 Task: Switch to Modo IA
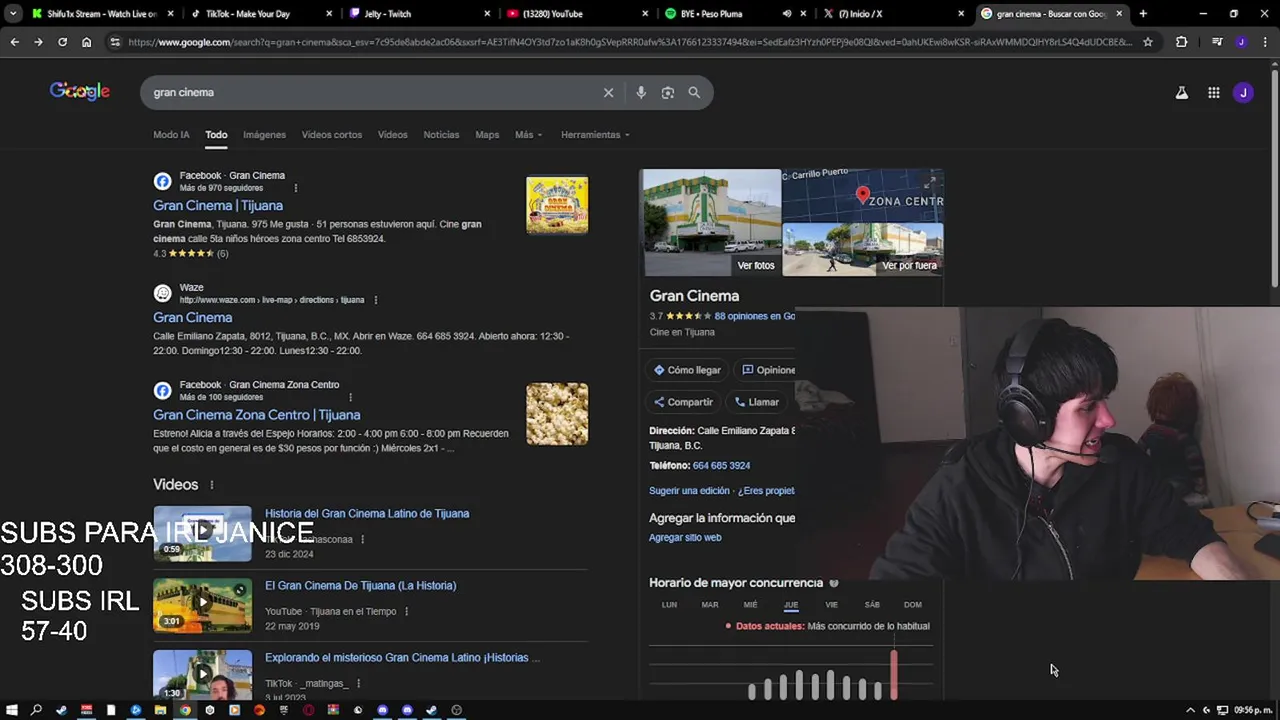tap(171, 135)
